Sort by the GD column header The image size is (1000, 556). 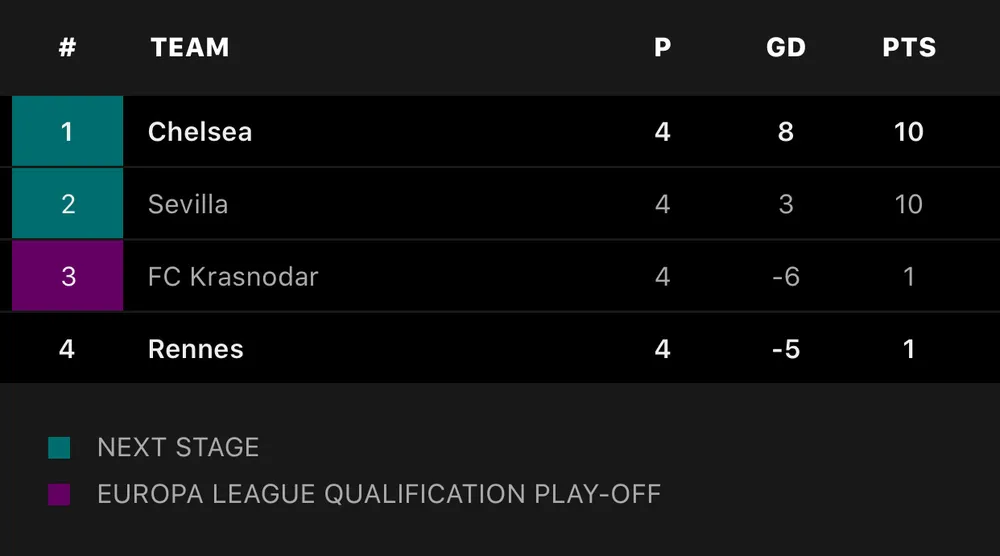click(786, 47)
